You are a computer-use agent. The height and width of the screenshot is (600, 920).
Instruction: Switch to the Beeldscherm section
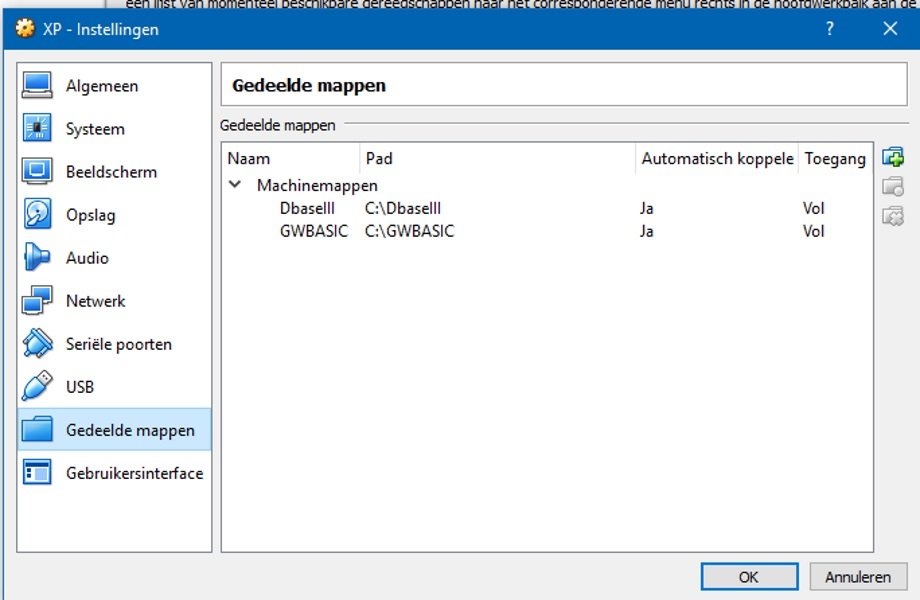pyautogui.click(x=114, y=171)
